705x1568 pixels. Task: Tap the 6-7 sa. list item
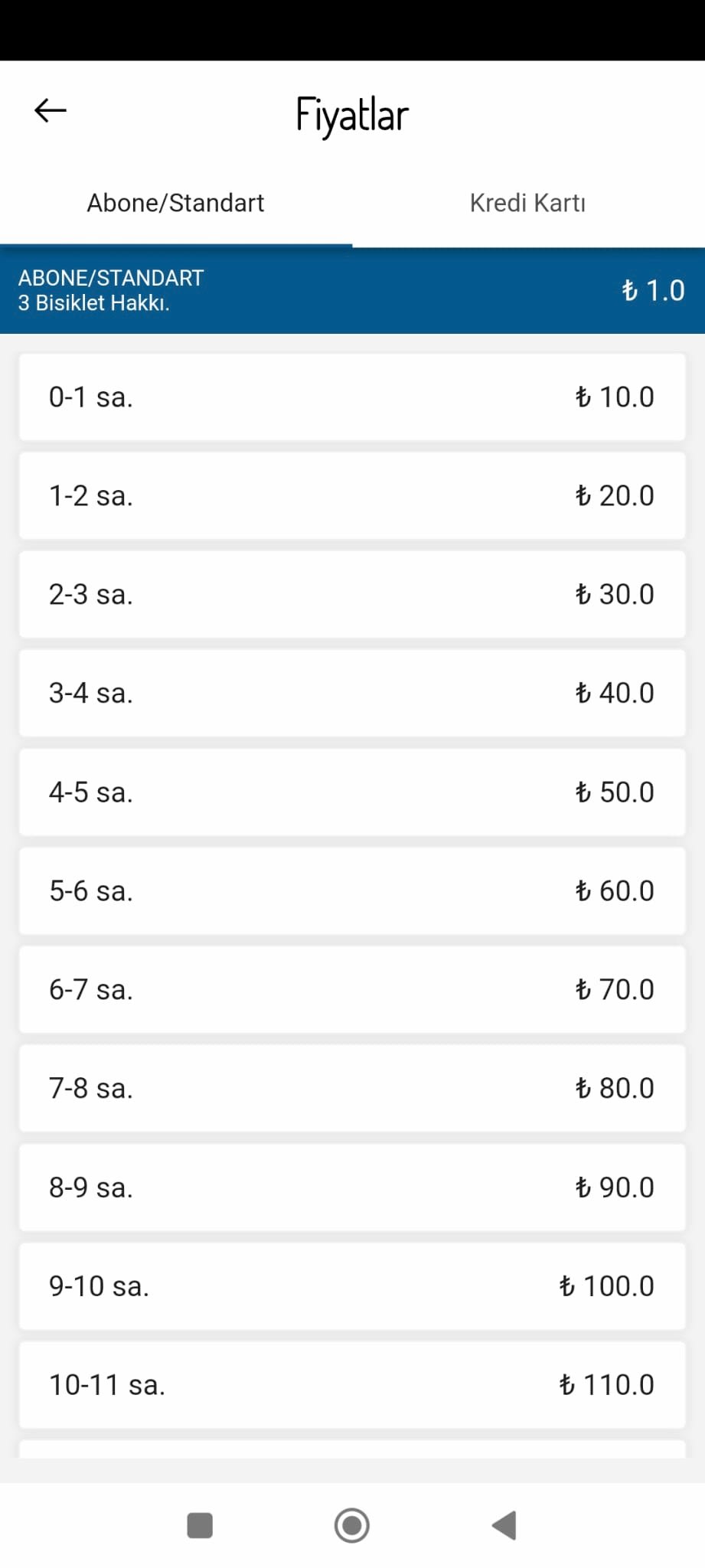352,989
